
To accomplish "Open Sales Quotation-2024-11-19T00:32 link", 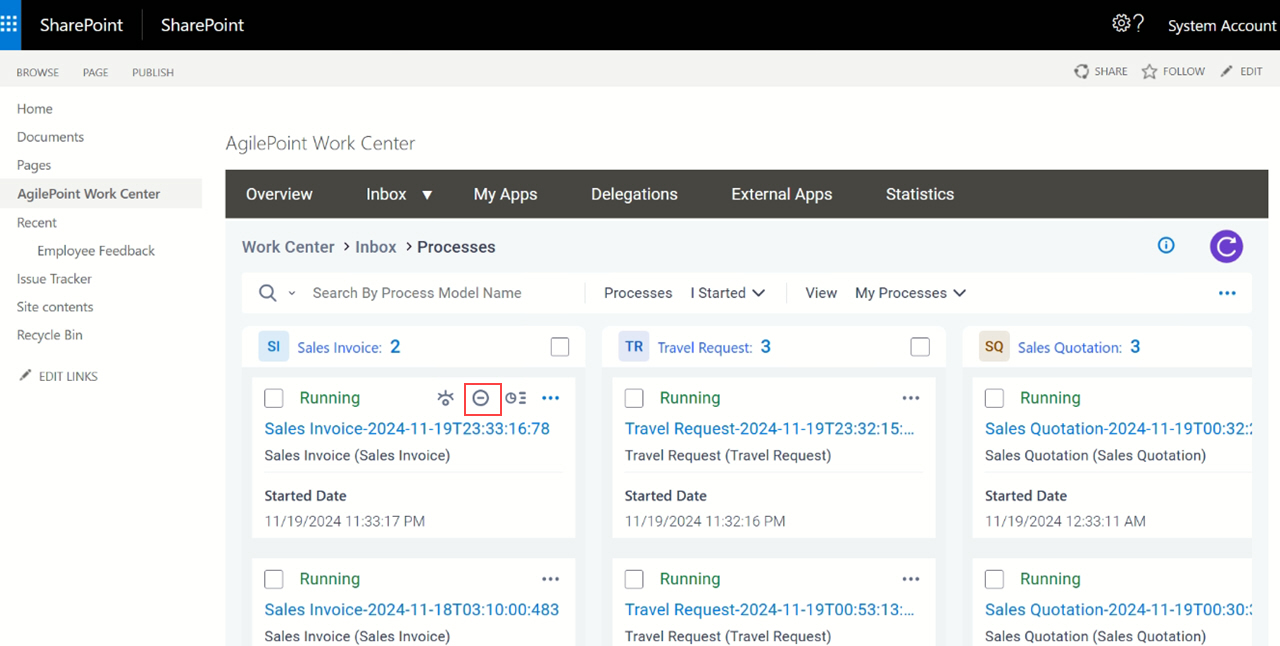I will [1118, 428].
